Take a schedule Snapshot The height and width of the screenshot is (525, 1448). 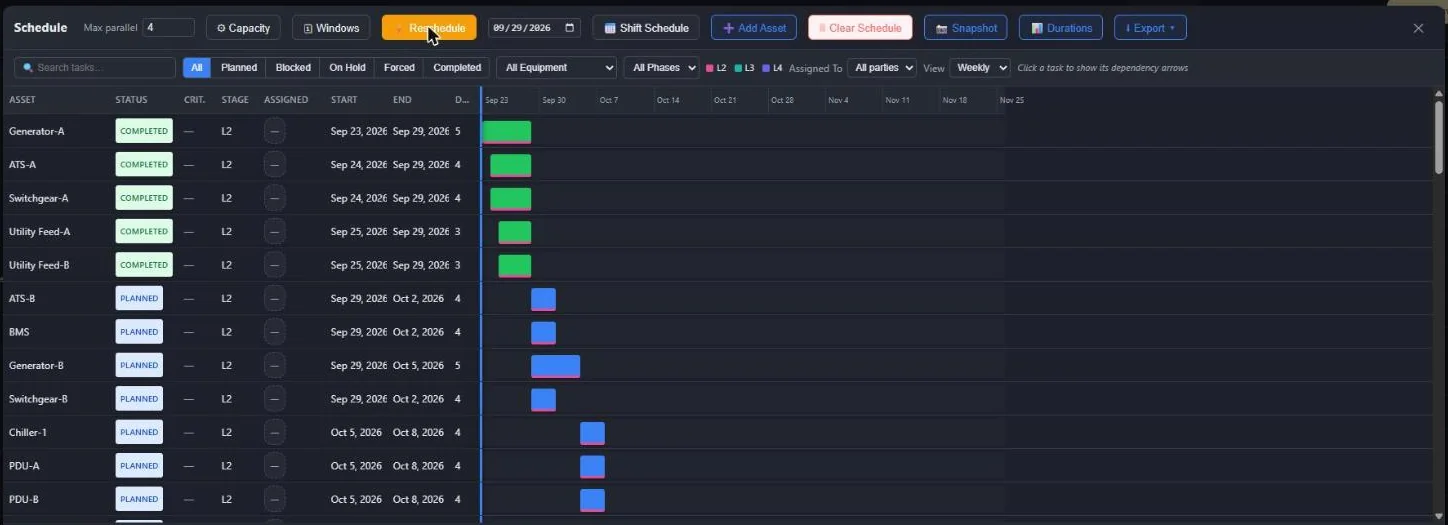point(966,28)
